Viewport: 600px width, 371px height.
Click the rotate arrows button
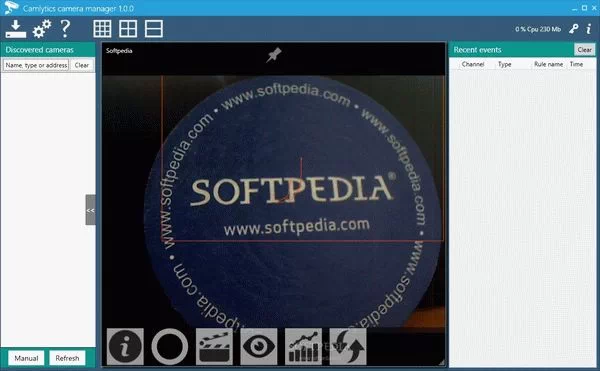[348, 347]
